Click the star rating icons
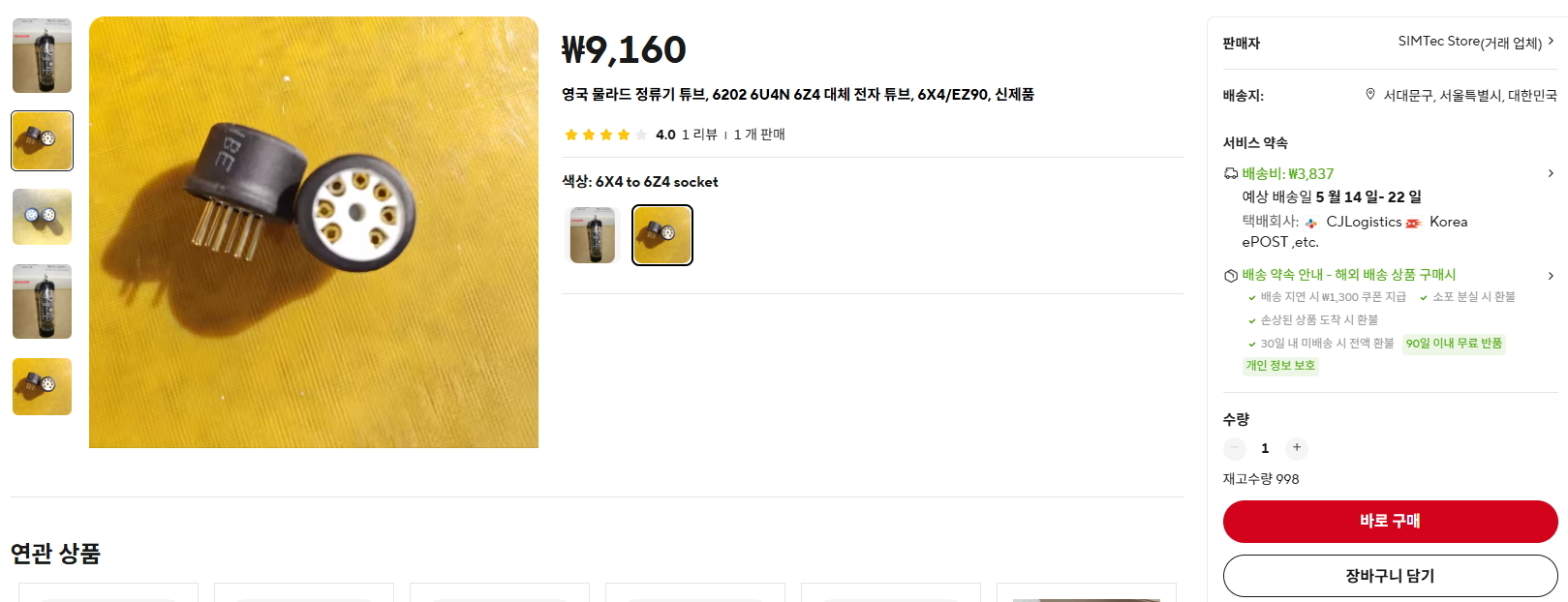The height and width of the screenshot is (602, 1568). (x=605, y=135)
